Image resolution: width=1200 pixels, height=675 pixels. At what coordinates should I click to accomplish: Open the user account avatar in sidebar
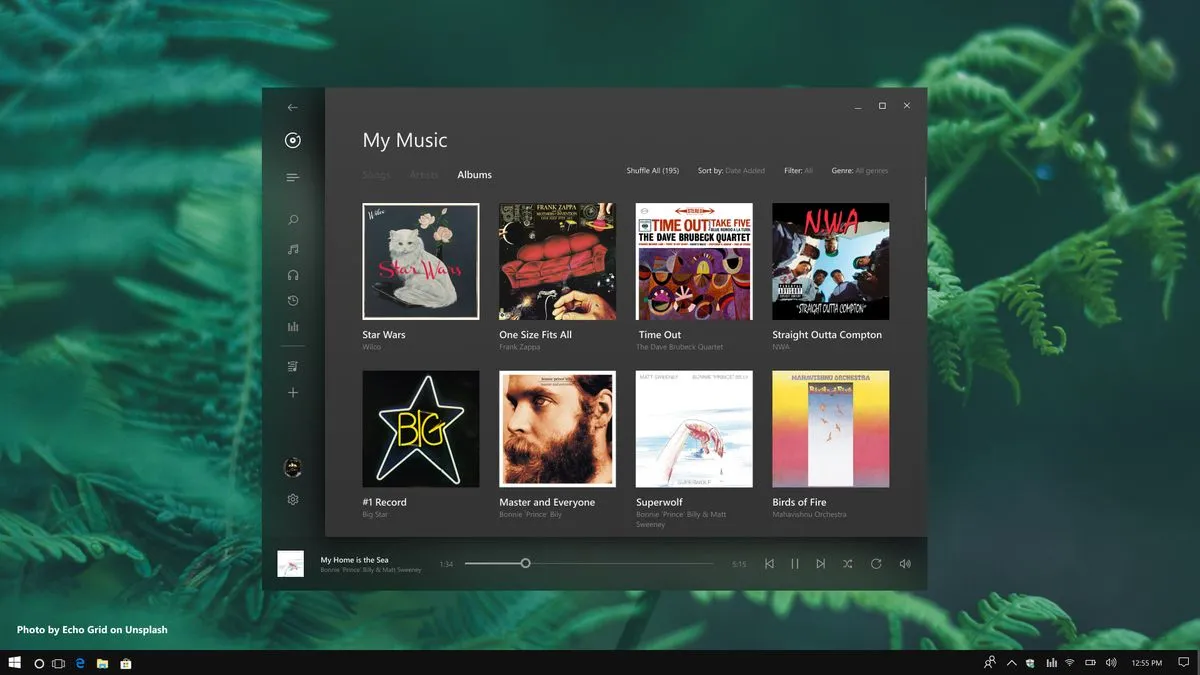tap(293, 467)
